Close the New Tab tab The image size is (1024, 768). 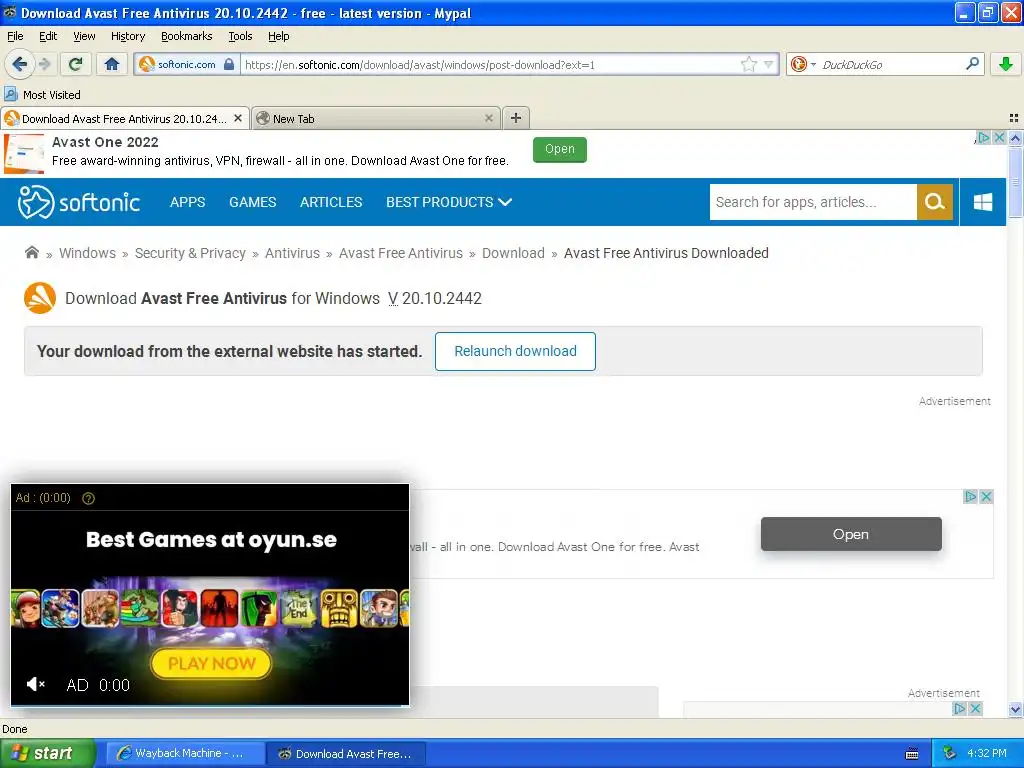pos(488,118)
